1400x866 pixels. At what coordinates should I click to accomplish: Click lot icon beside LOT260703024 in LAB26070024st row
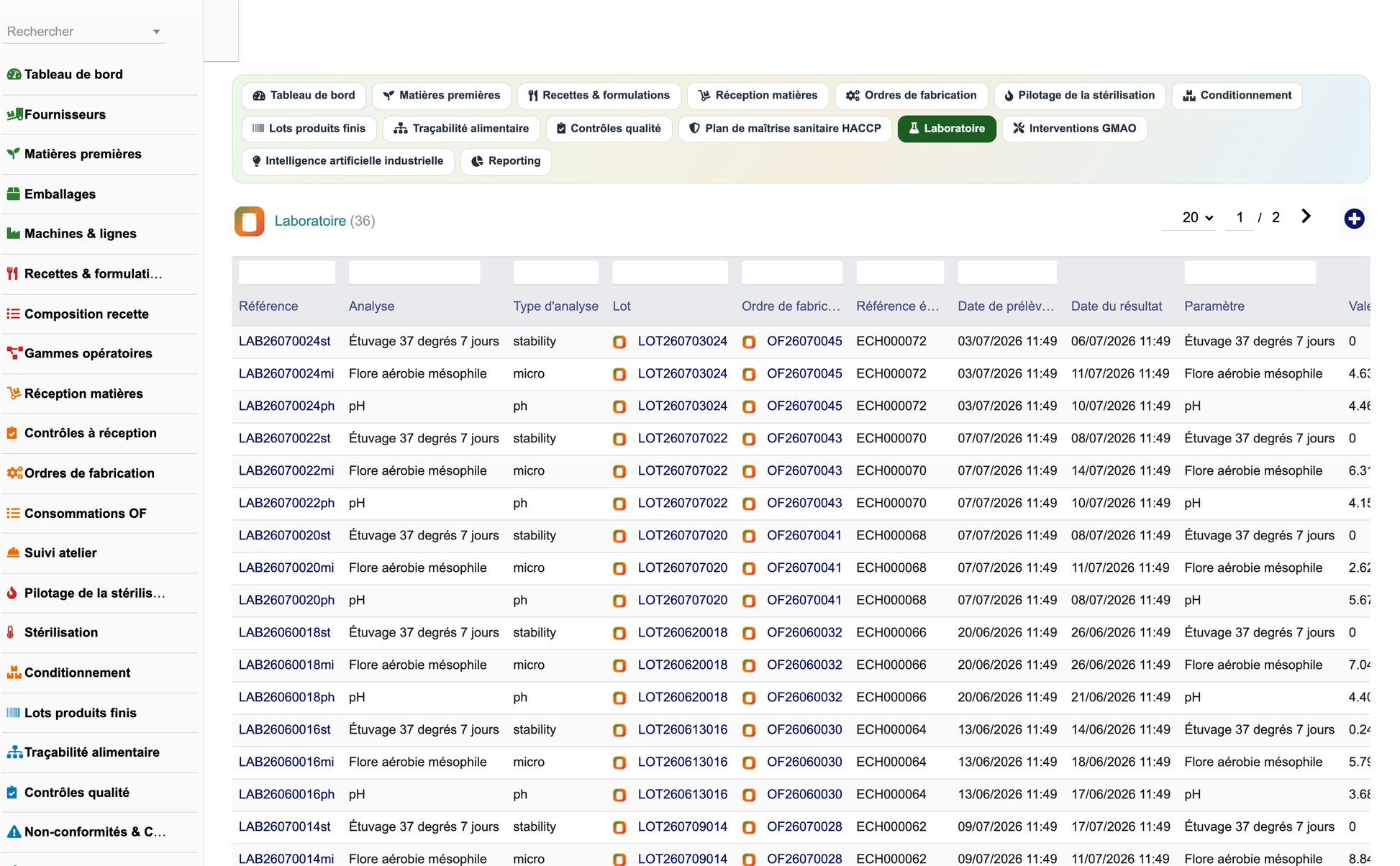619,342
